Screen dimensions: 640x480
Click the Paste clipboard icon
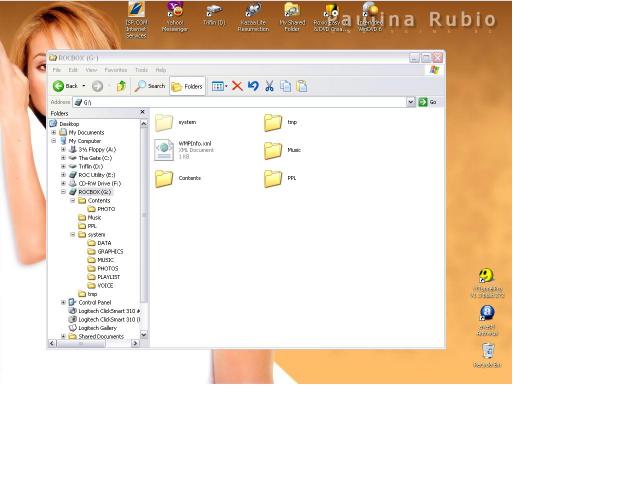tap(302, 86)
